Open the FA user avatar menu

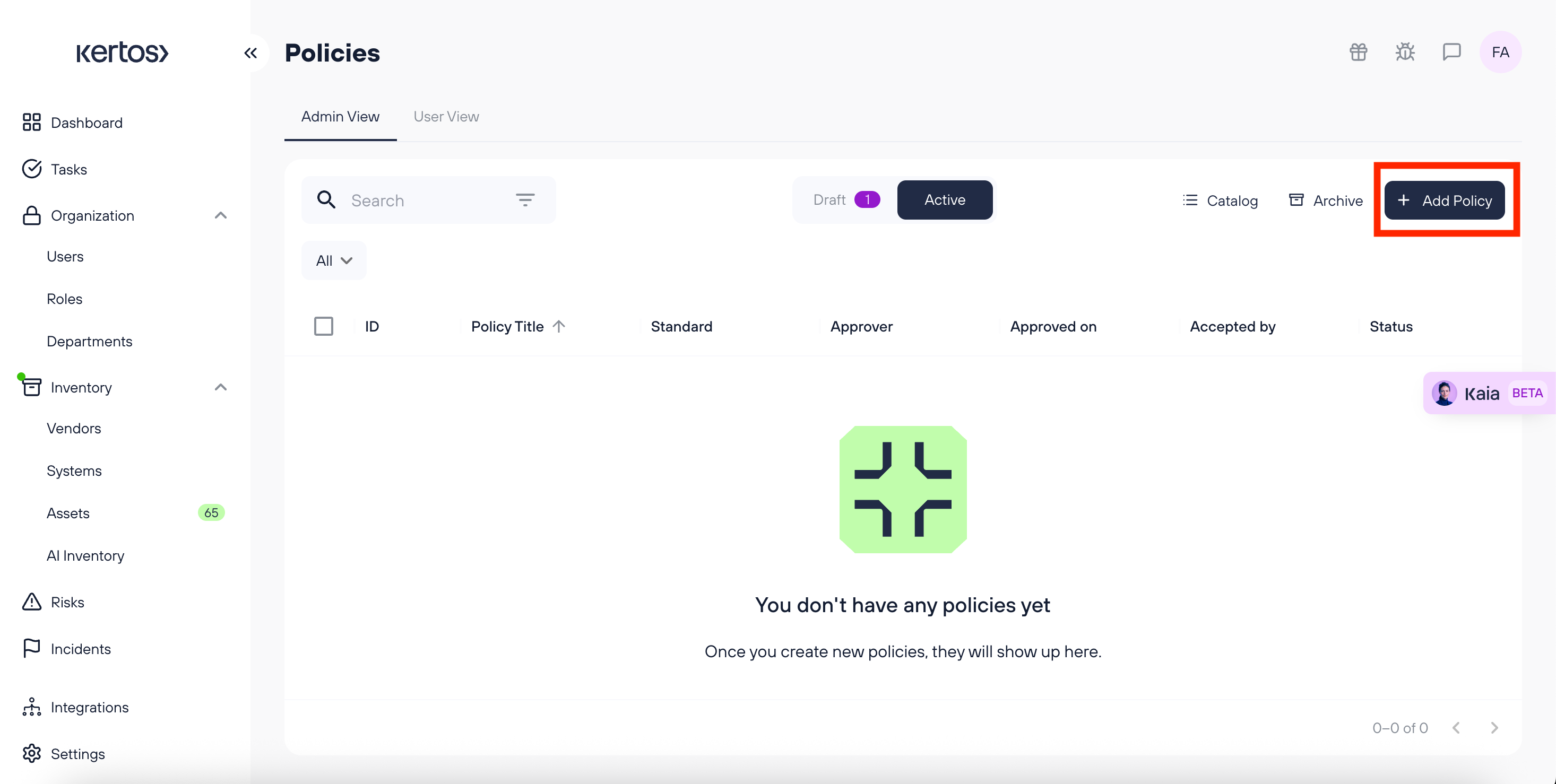1500,53
